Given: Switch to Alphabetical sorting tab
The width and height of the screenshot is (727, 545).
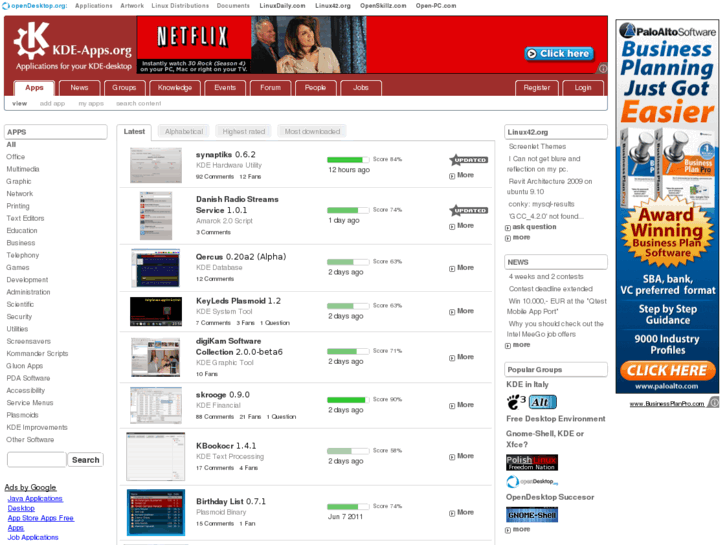Looking at the screenshot, I should pyautogui.click(x=184, y=132).
